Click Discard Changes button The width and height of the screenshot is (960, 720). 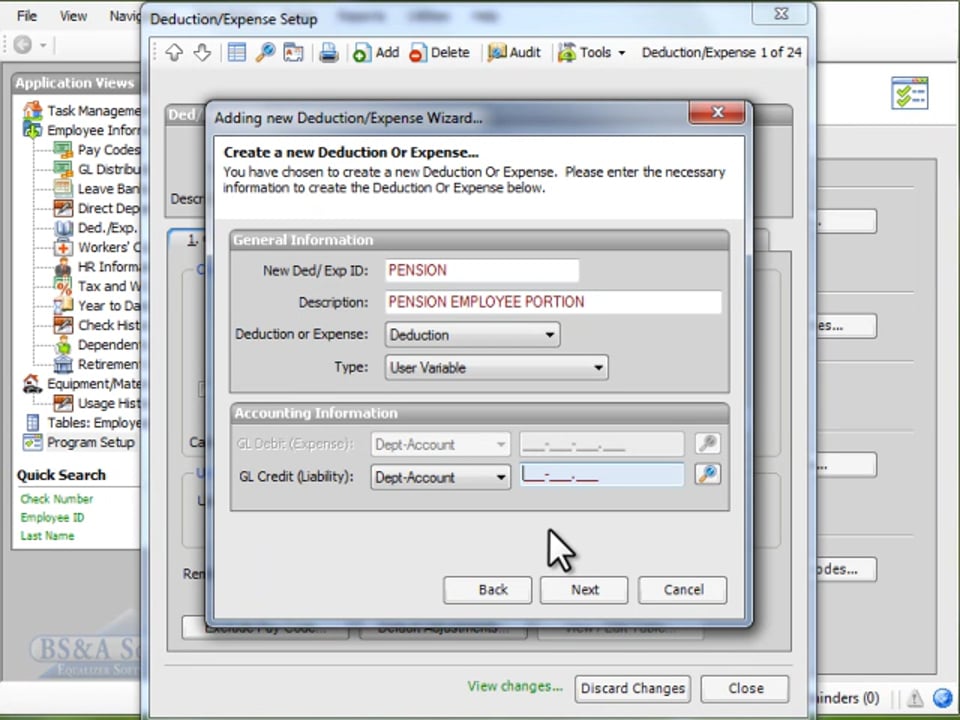click(x=632, y=689)
